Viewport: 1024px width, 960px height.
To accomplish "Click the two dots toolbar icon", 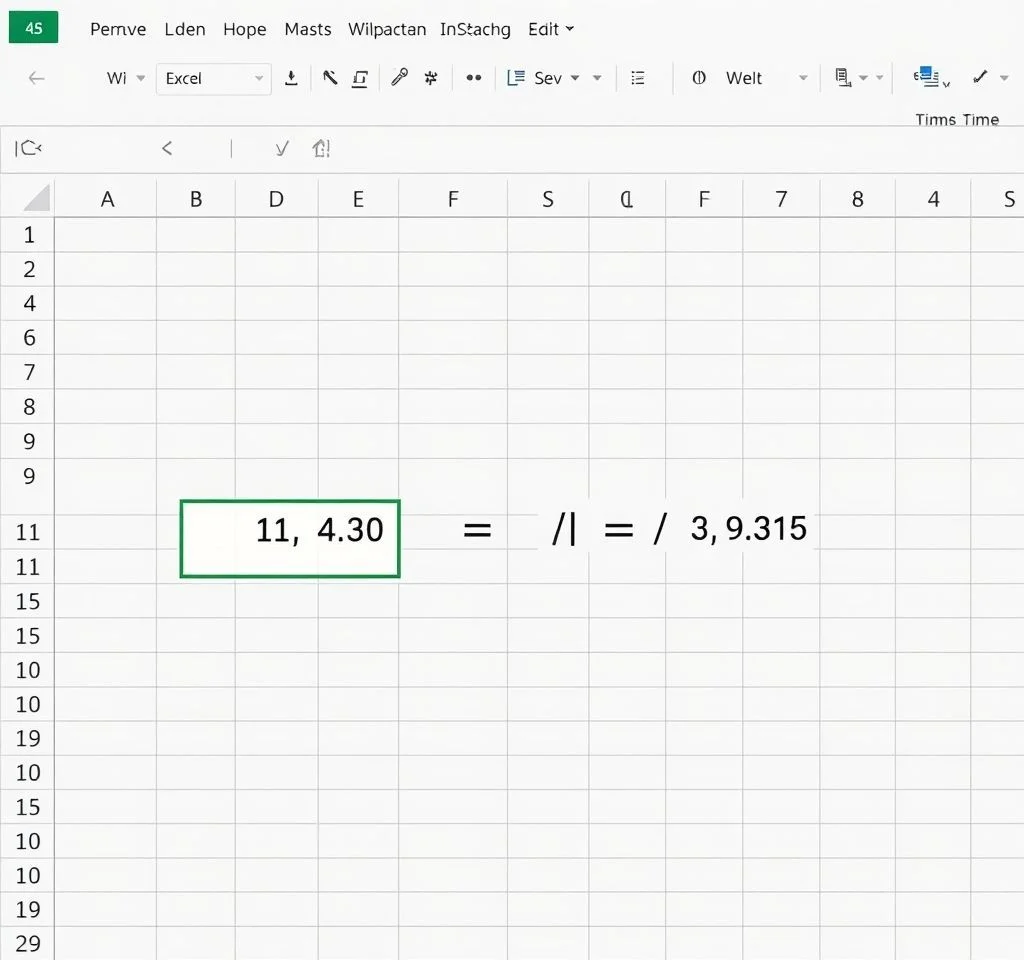I will click(474, 78).
